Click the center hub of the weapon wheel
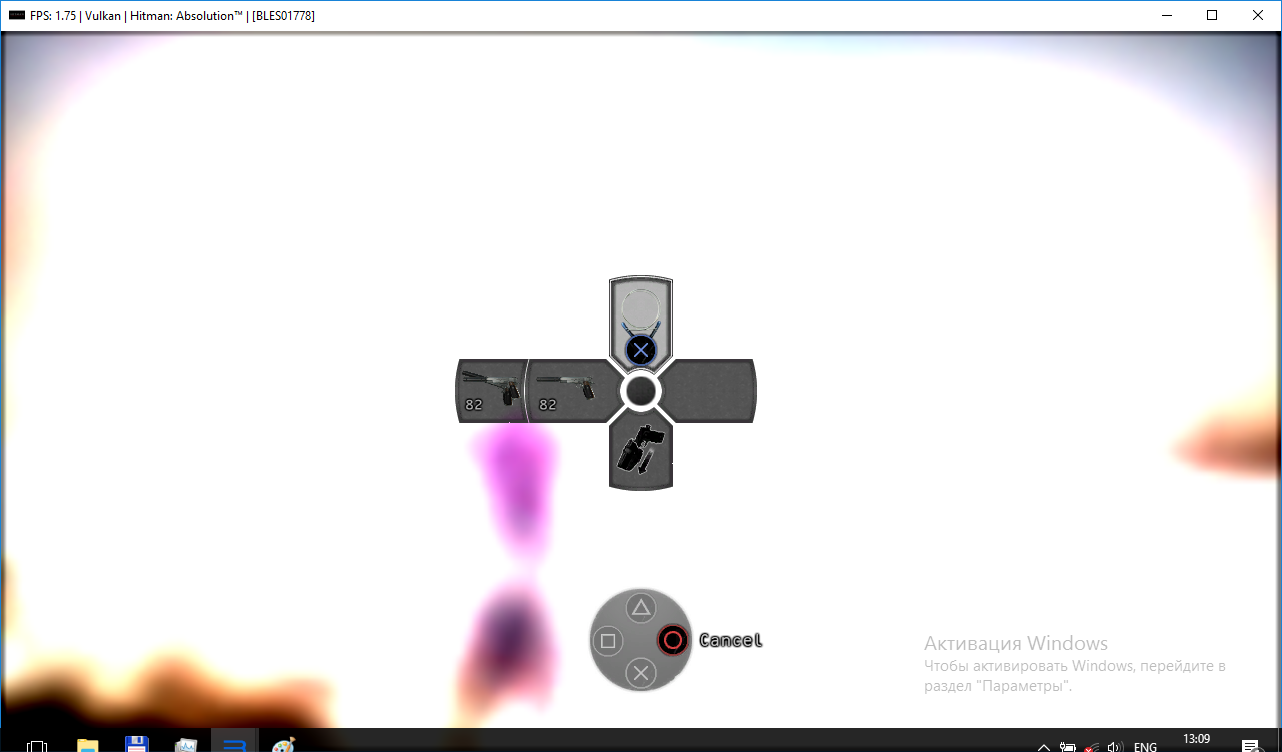 [641, 392]
